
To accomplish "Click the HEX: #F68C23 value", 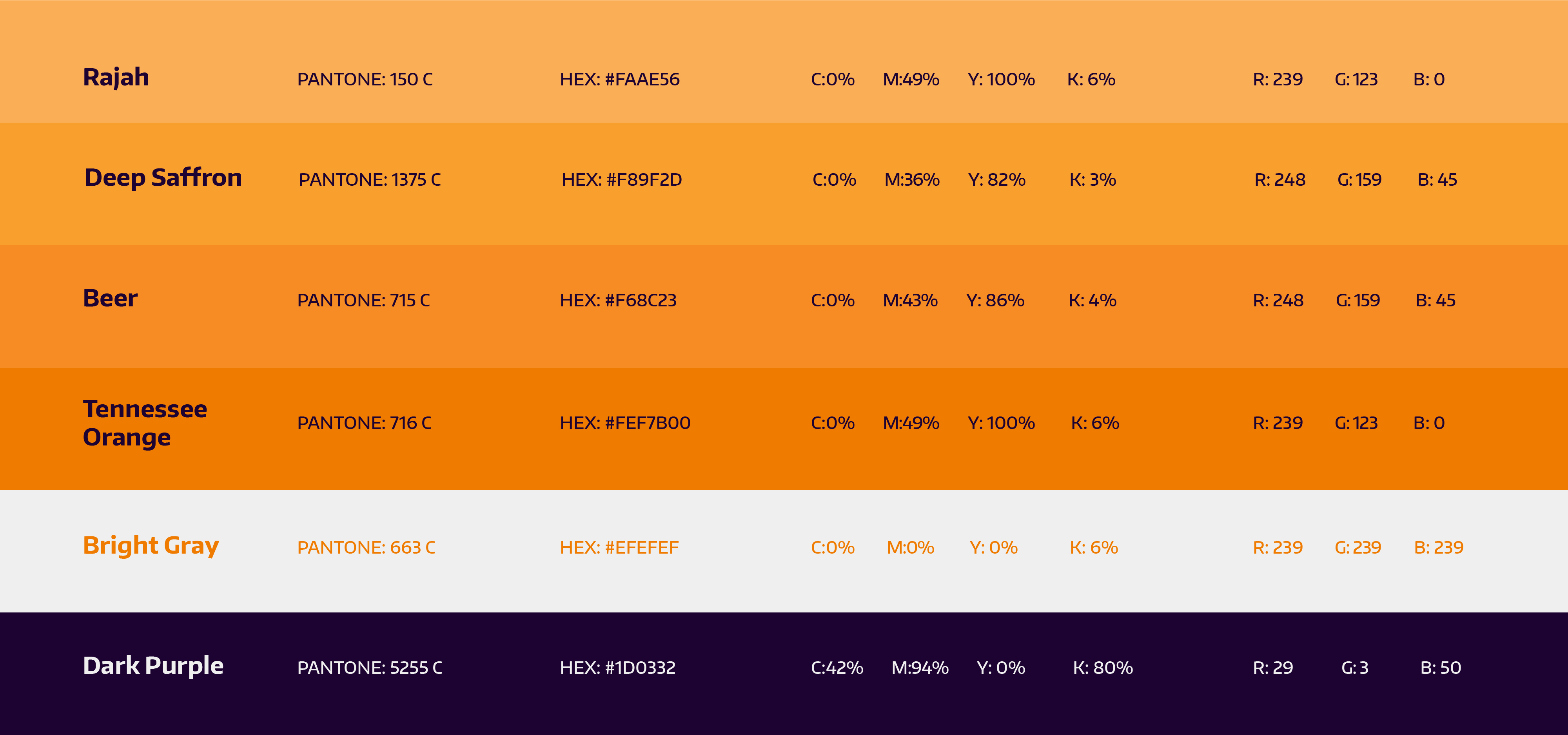I will (x=618, y=301).
